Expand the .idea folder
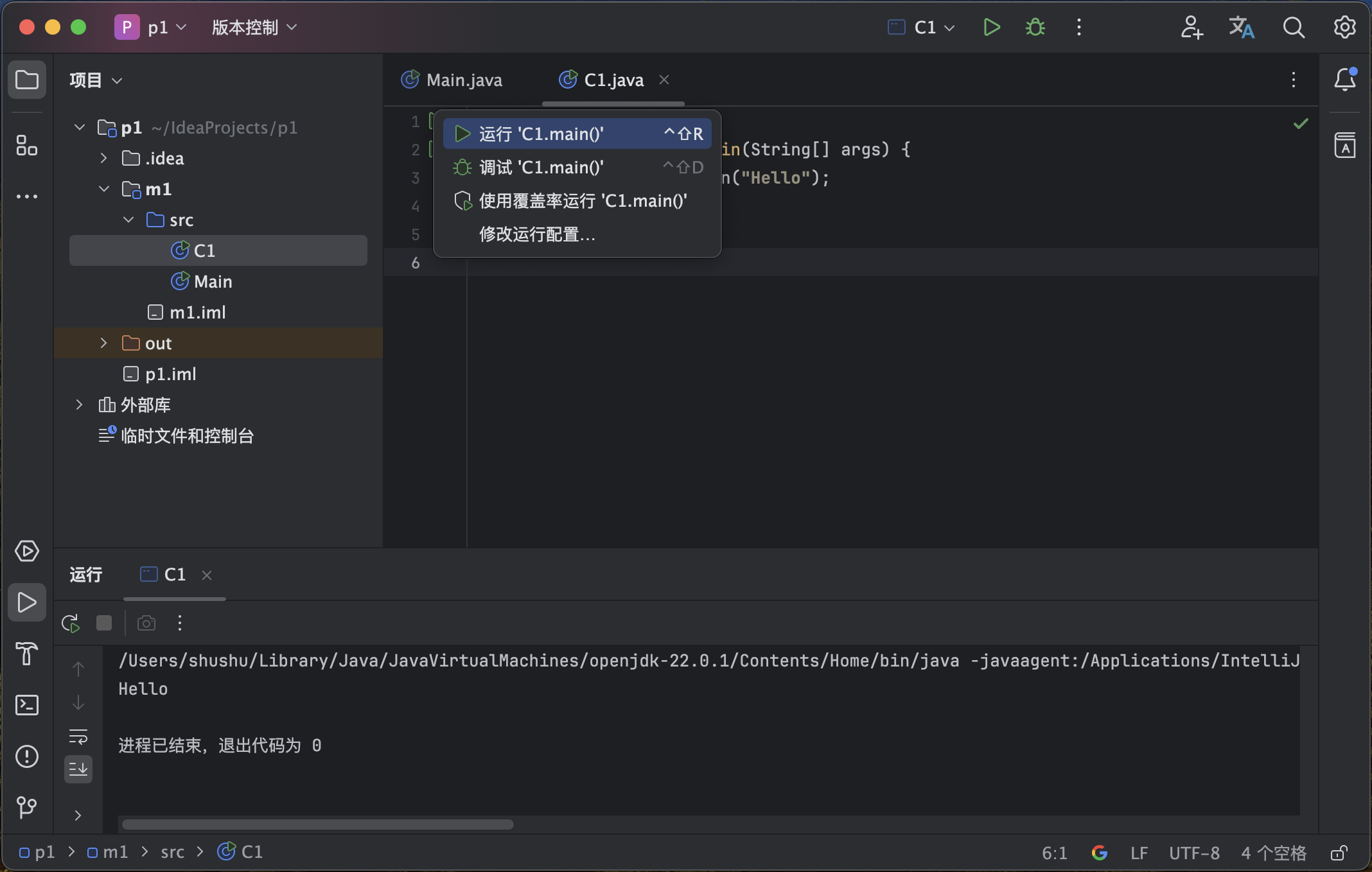 [x=104, y=158]
